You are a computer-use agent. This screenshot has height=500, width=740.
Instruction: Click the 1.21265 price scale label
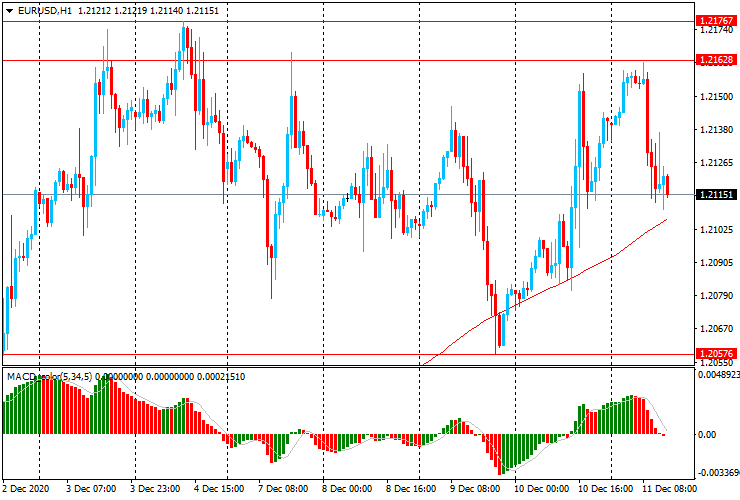(x=716, y=163)
